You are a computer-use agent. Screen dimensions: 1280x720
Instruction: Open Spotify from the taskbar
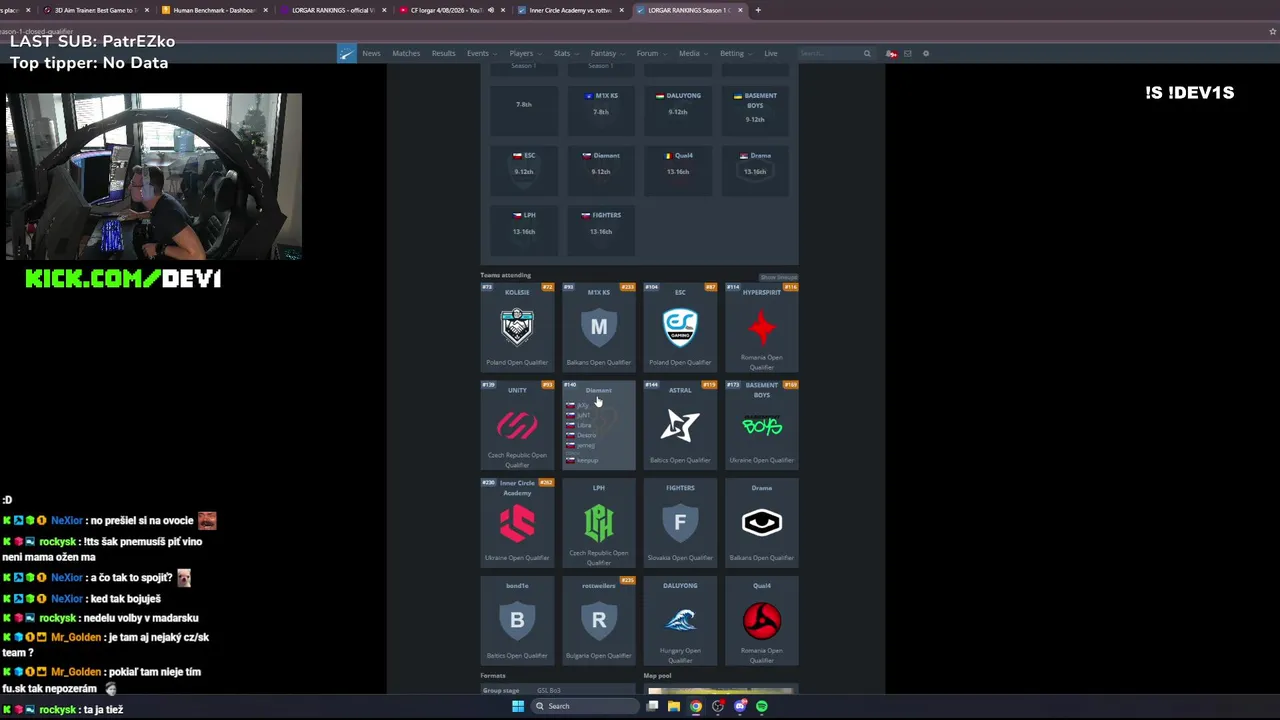point(762,706)
